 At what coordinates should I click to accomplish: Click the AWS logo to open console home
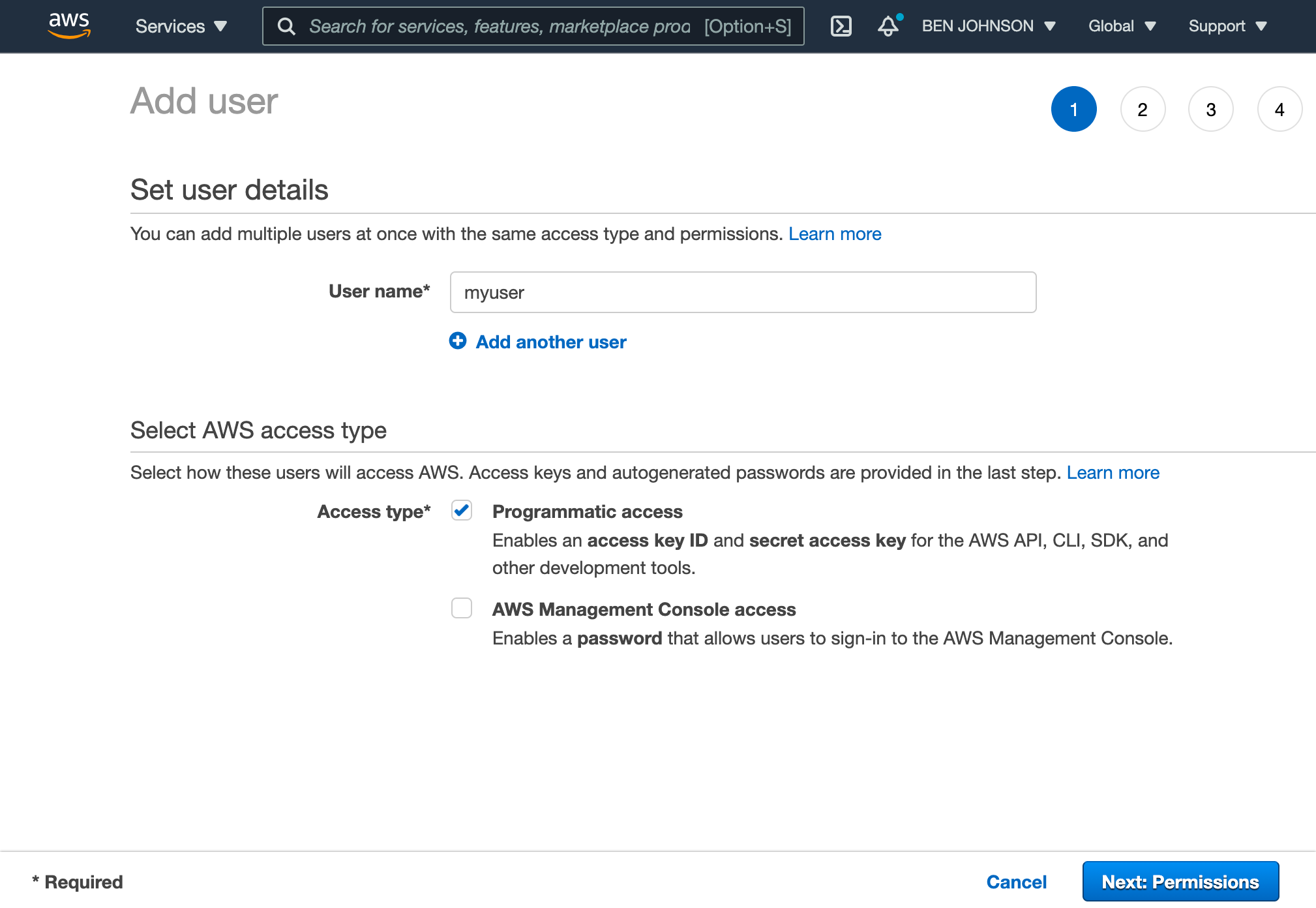tap(69, 25)
